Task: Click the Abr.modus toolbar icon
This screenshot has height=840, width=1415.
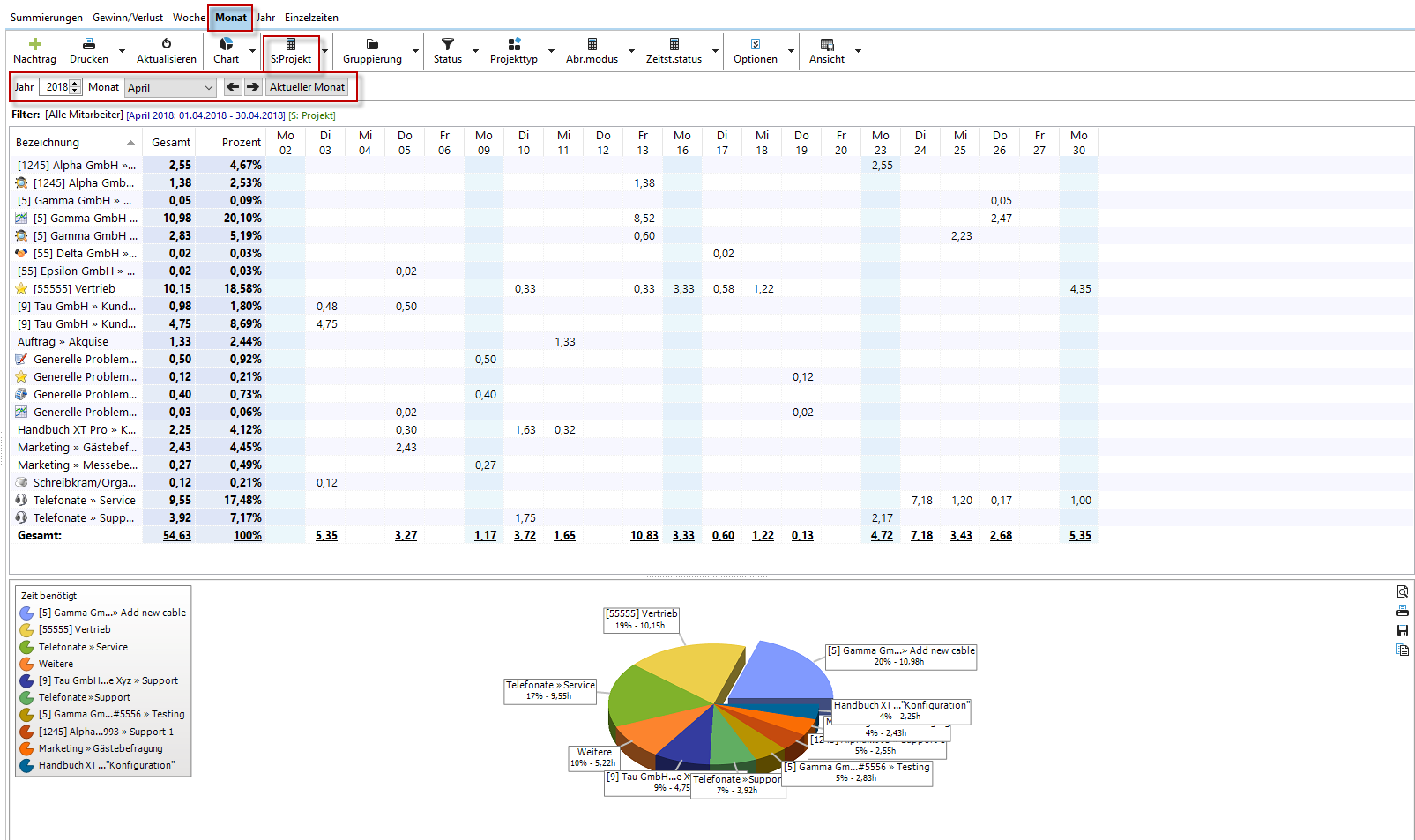Action: (x=592, y=44)
